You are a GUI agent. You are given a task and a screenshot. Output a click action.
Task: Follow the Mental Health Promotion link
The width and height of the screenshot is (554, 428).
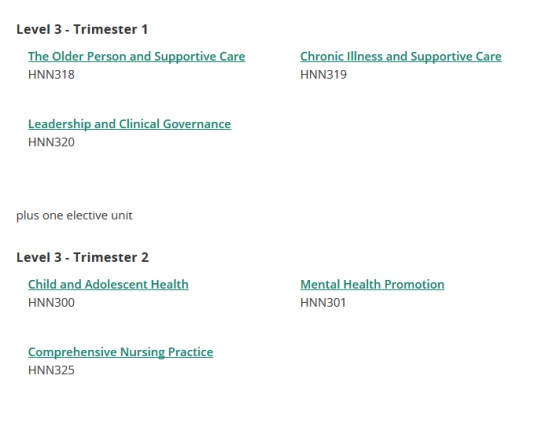click(x=372, y=285)
